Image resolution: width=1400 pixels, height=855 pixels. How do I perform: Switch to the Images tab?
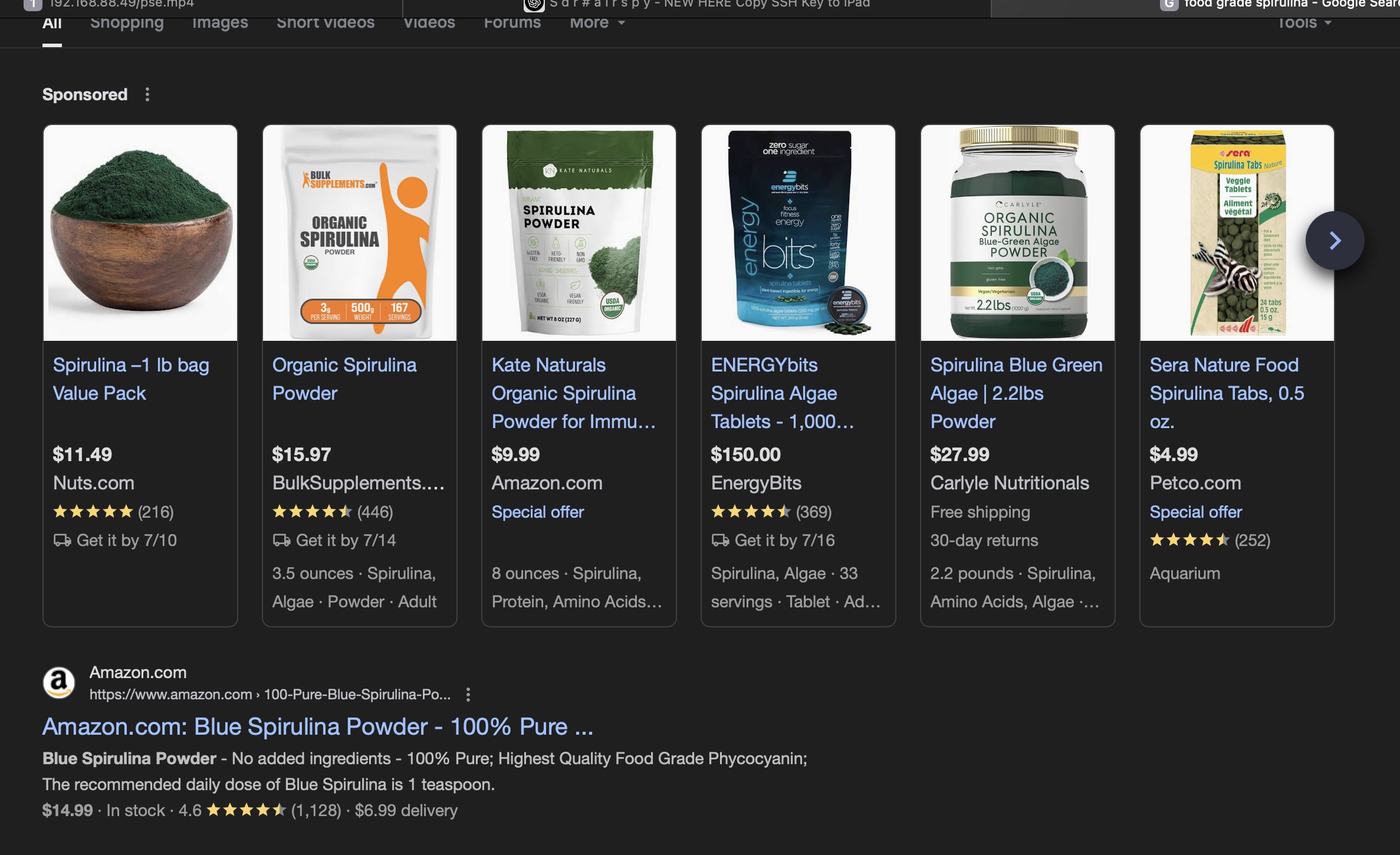coord(220,22)
